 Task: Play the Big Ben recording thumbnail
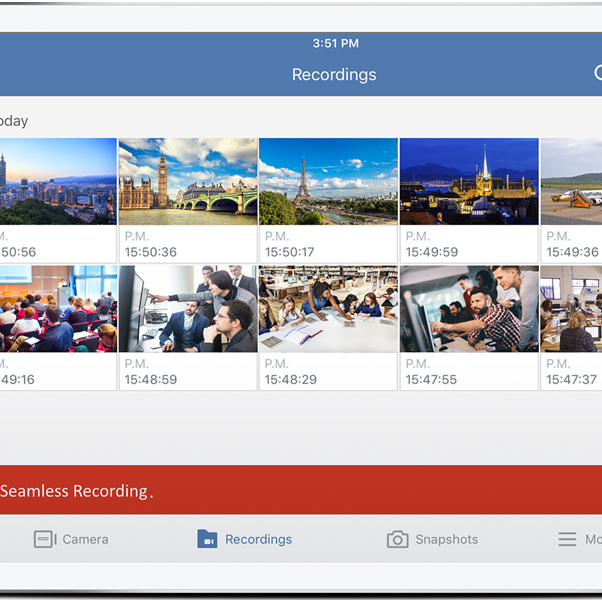[188, 181]
